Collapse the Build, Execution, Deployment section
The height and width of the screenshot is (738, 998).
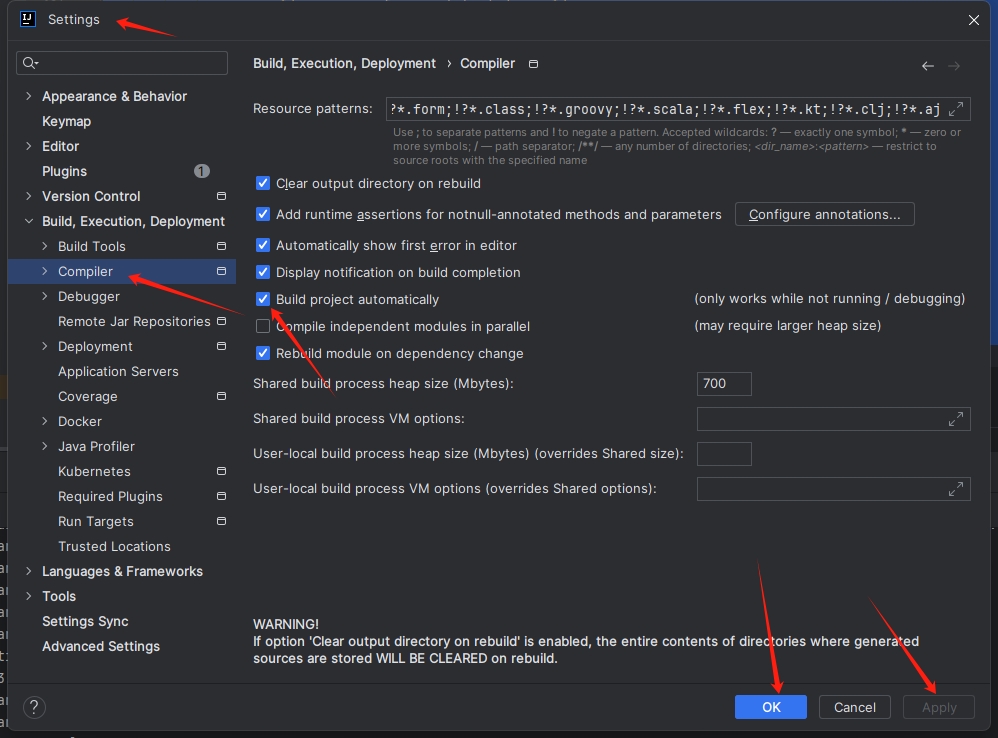[28, 221]
